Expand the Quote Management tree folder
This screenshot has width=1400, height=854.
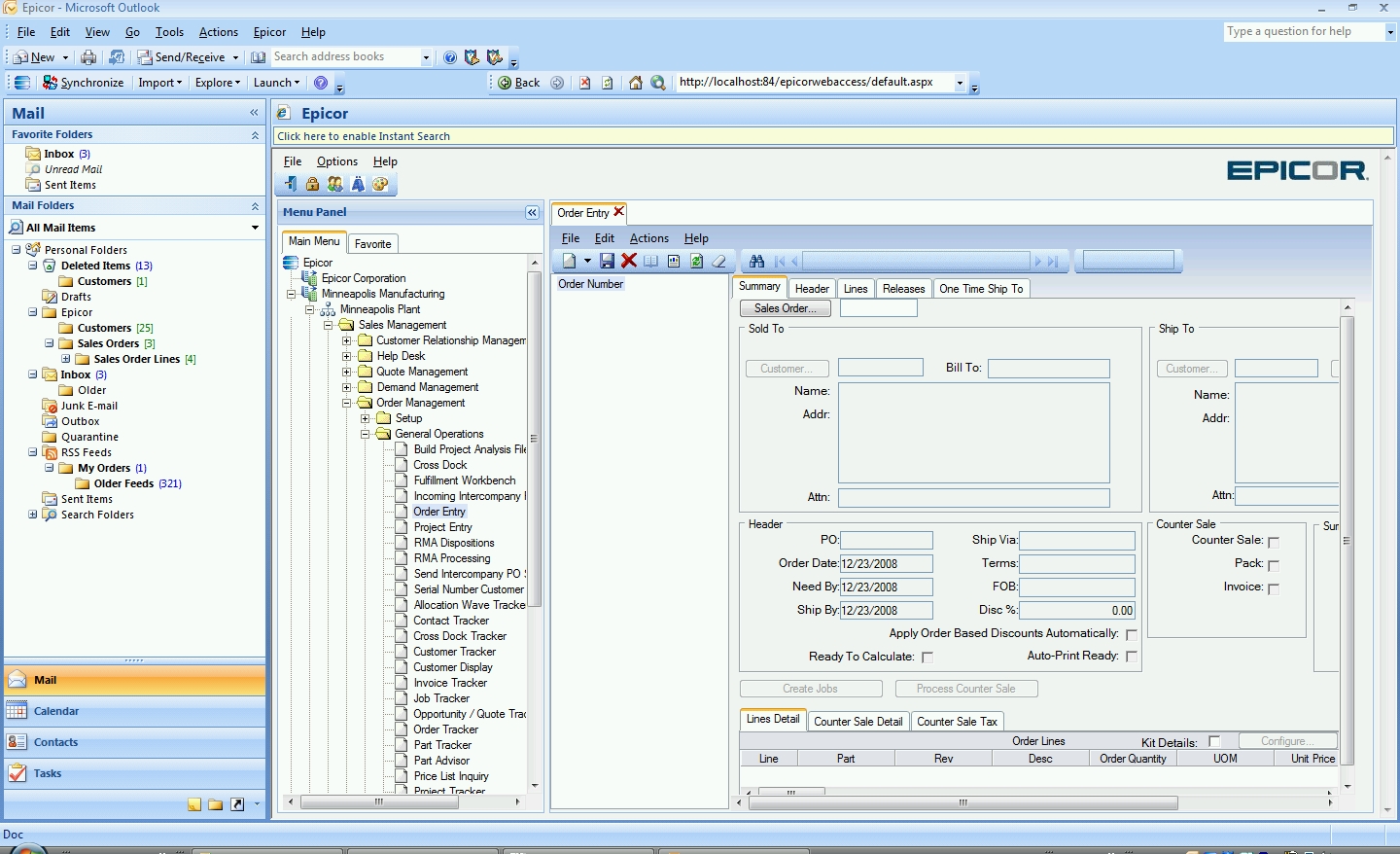tap(347, 372)
